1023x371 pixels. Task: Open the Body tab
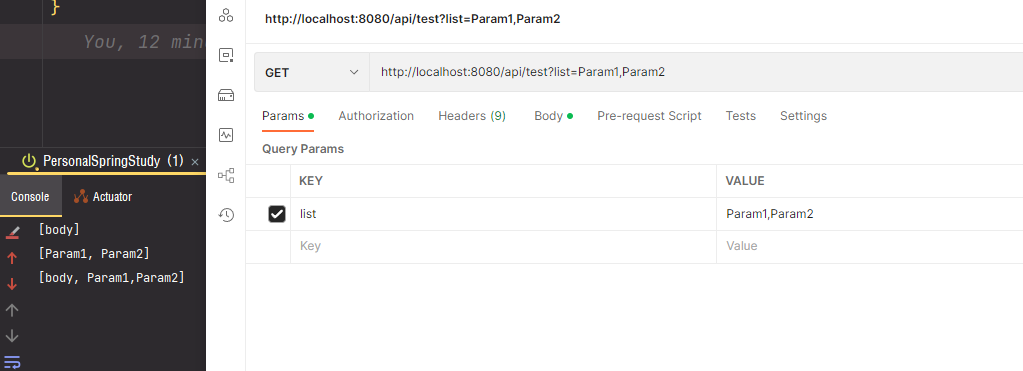(553, 116)
